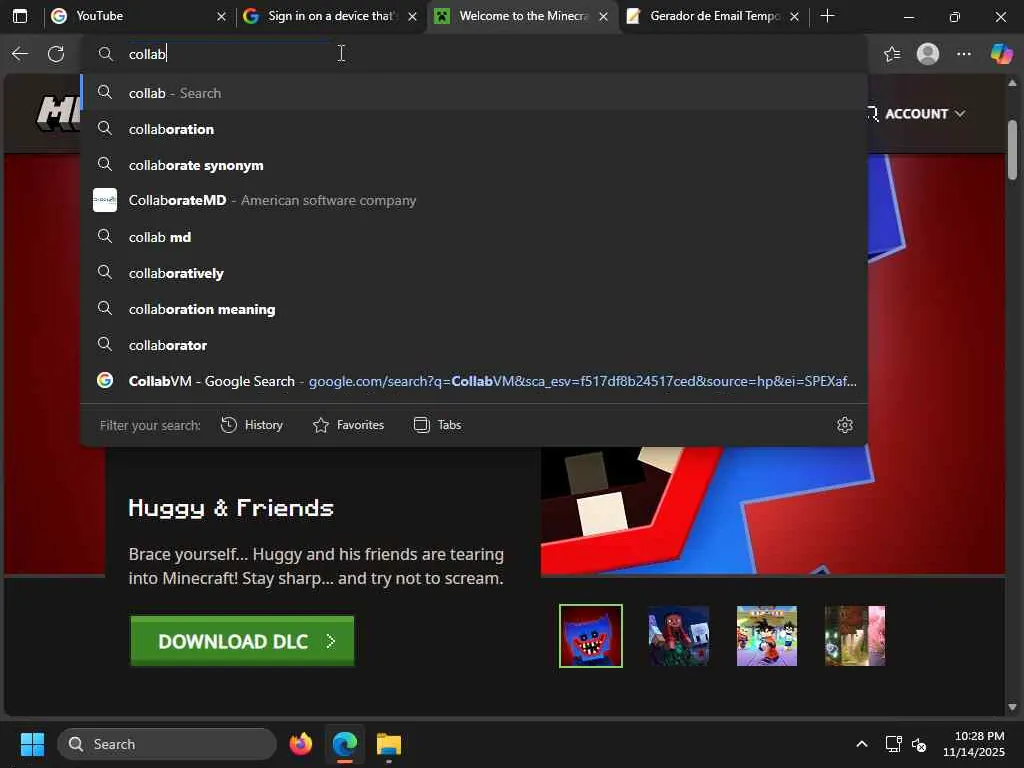Open the new tab plus button
The width and height of the screenshot is (1024, 768).
coord(827,16)
